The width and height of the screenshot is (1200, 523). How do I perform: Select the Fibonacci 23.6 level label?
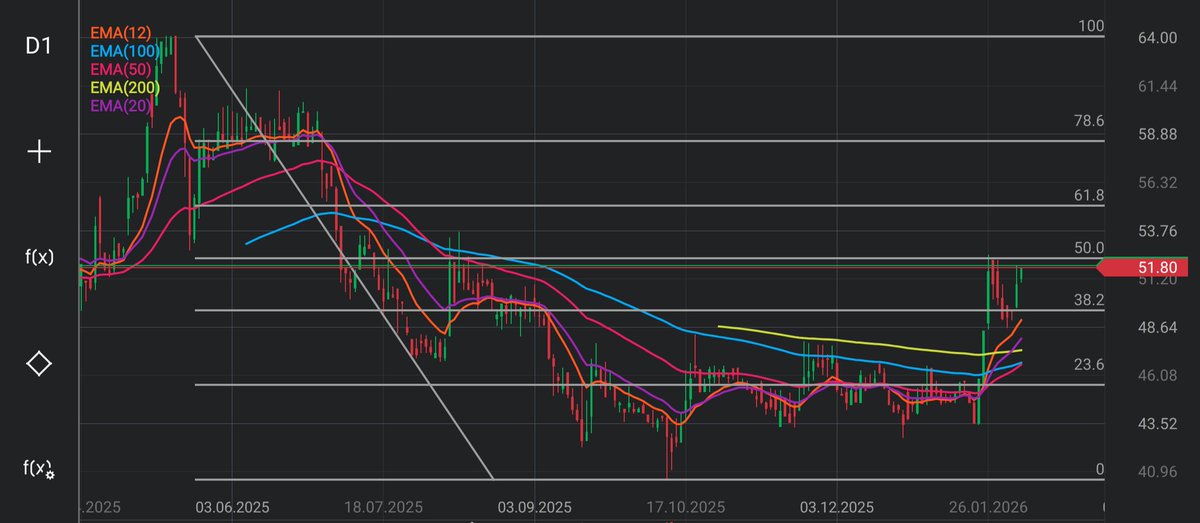tap(1089, 365)
